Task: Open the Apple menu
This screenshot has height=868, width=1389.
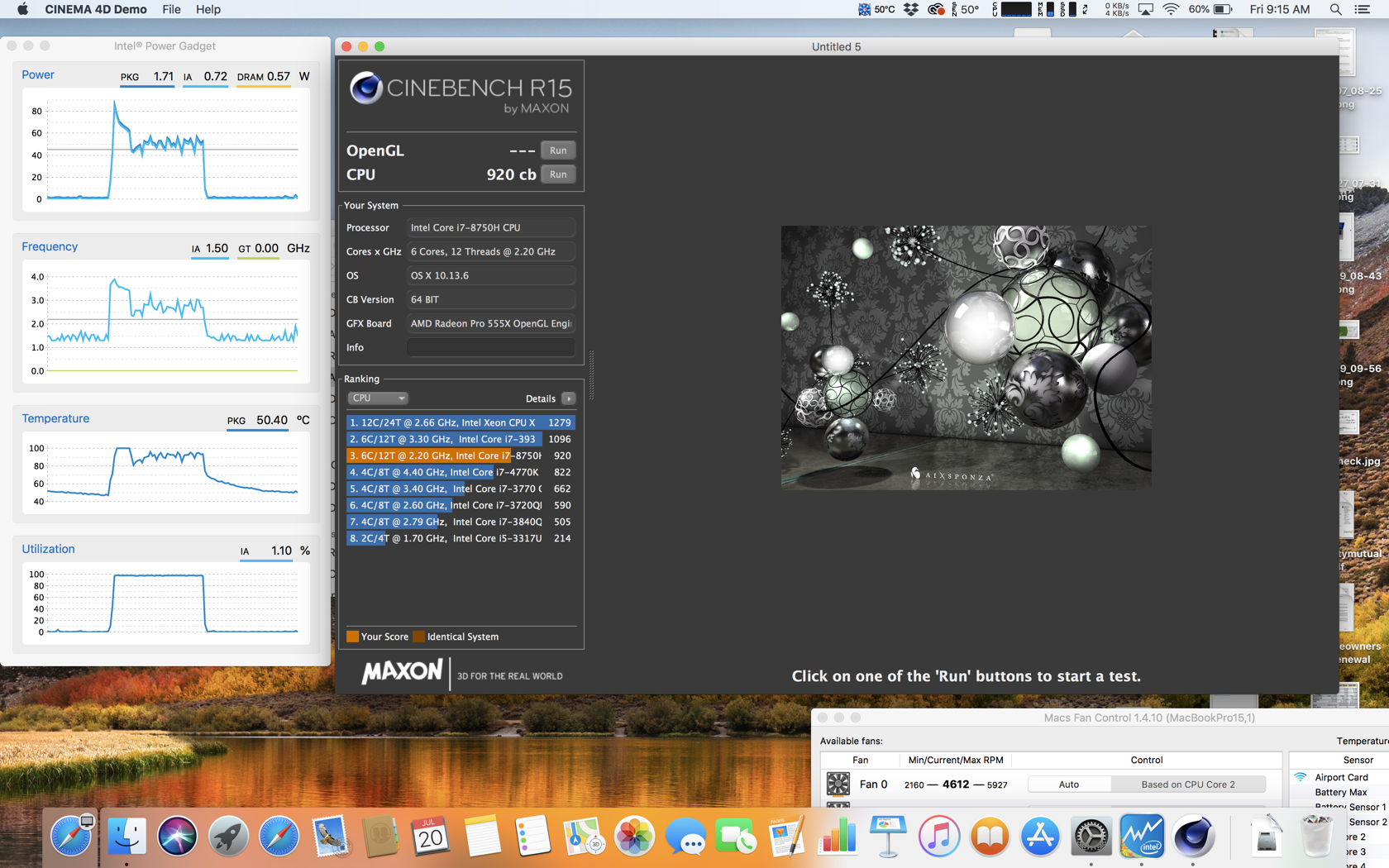Action: tap(22, 9)
